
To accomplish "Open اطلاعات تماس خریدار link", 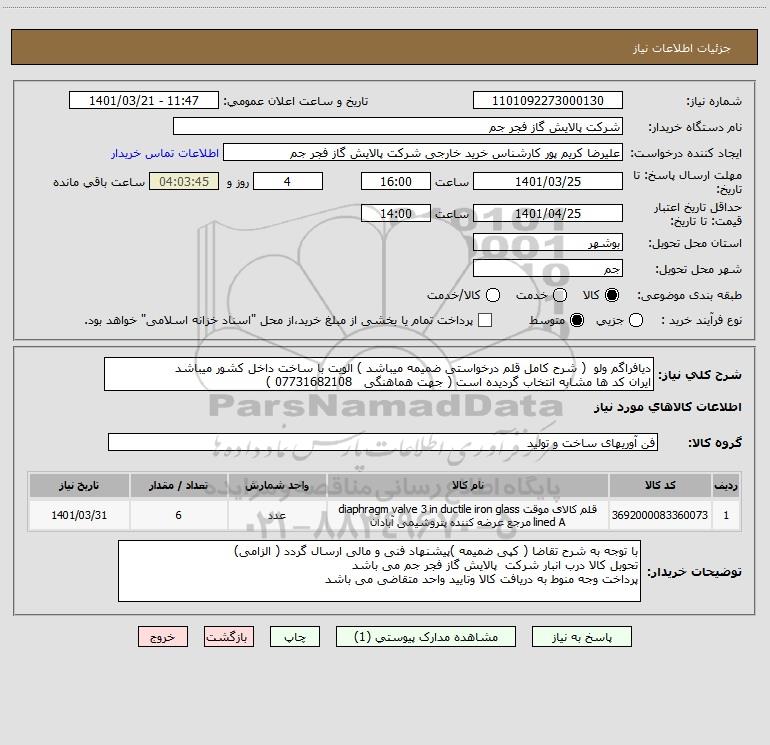I will pyautogui.click(x=165, y=153).
